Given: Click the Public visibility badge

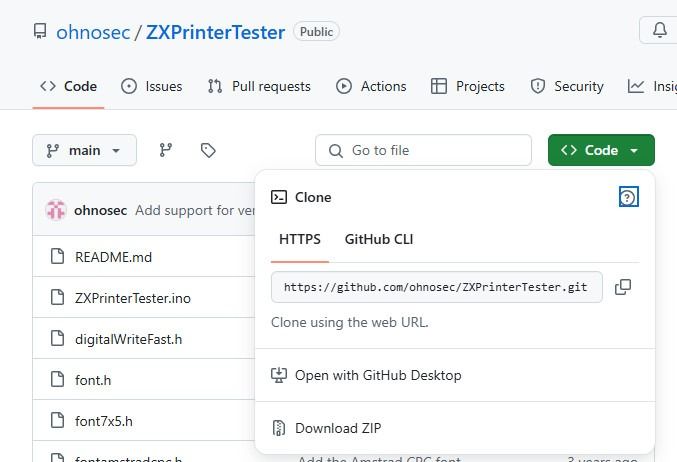Looking at the screenshot, I should click(316, 32).
